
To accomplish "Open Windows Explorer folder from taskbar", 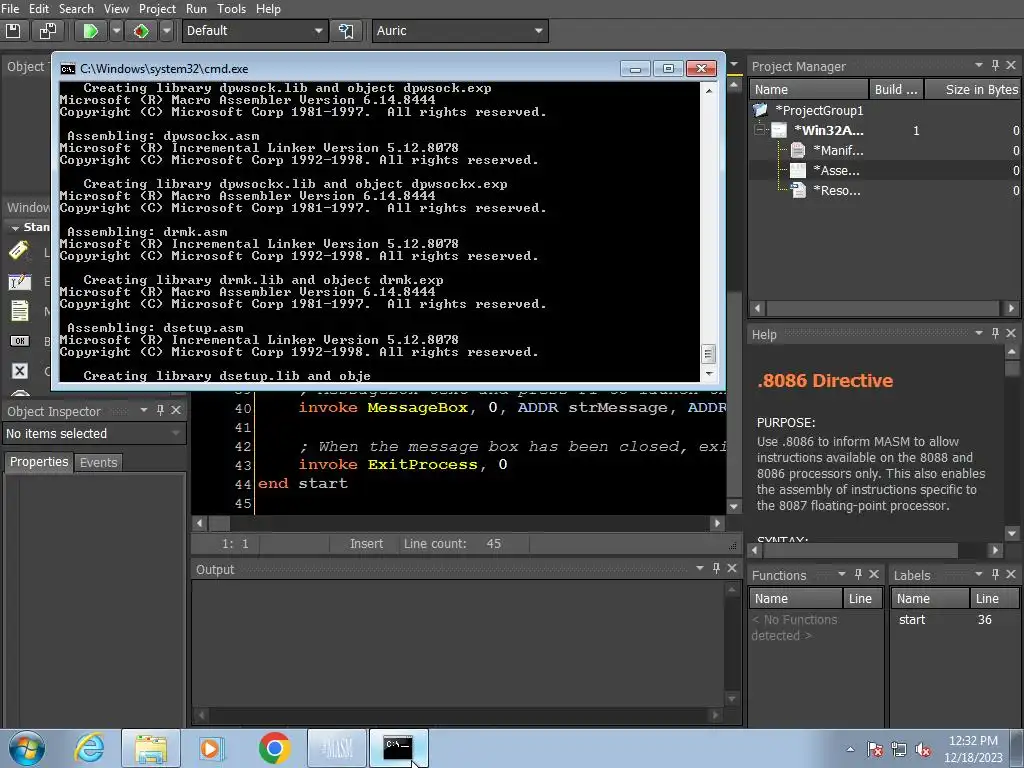I will 151,748.
